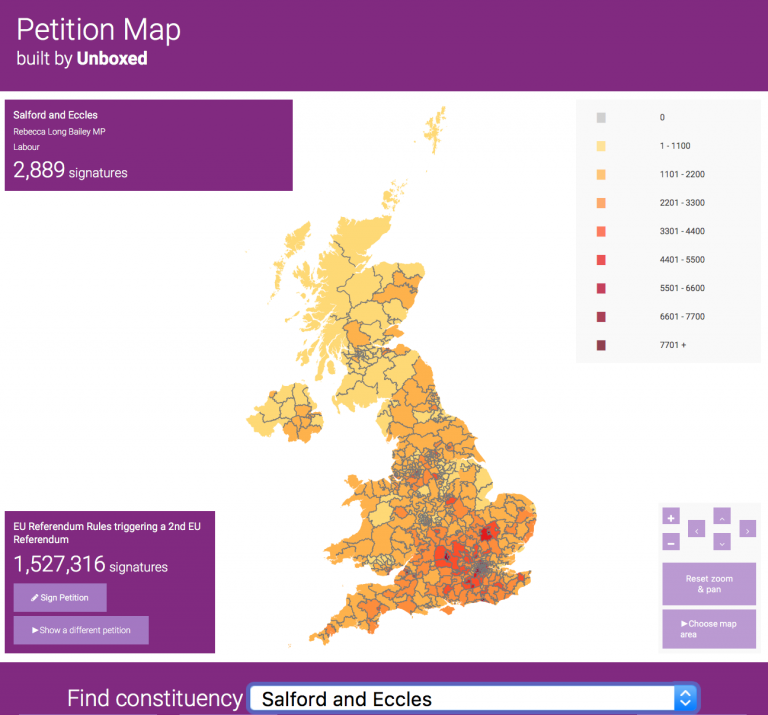Click the 7701 + legend swatch
This screenshot has height=715, width=768.
(601, 345)
